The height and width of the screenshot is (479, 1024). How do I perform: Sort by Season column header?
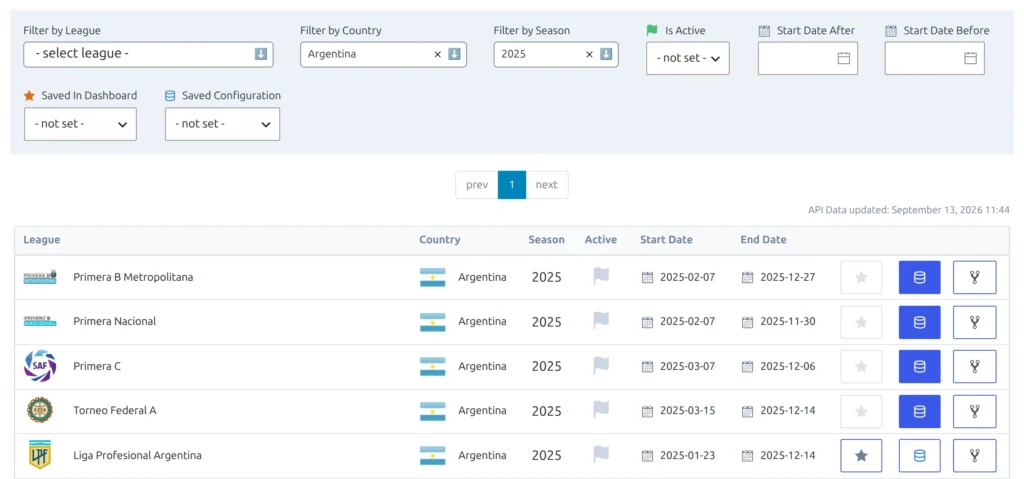[547, 240]
